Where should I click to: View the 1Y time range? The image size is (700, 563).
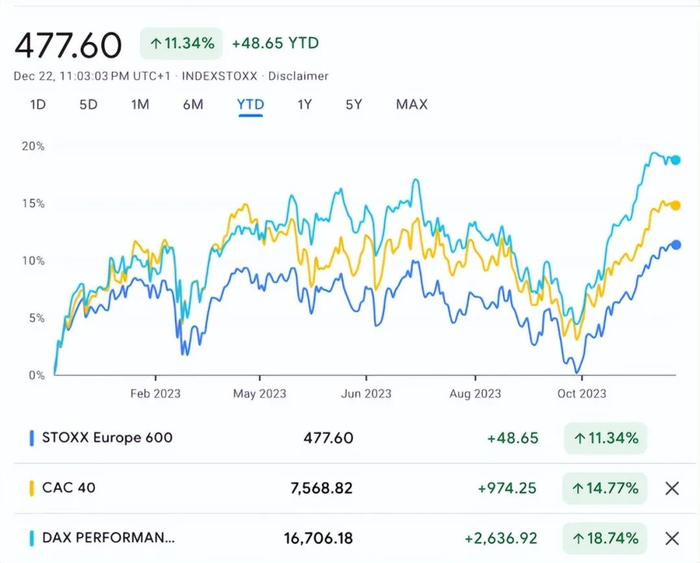(304, 105)
